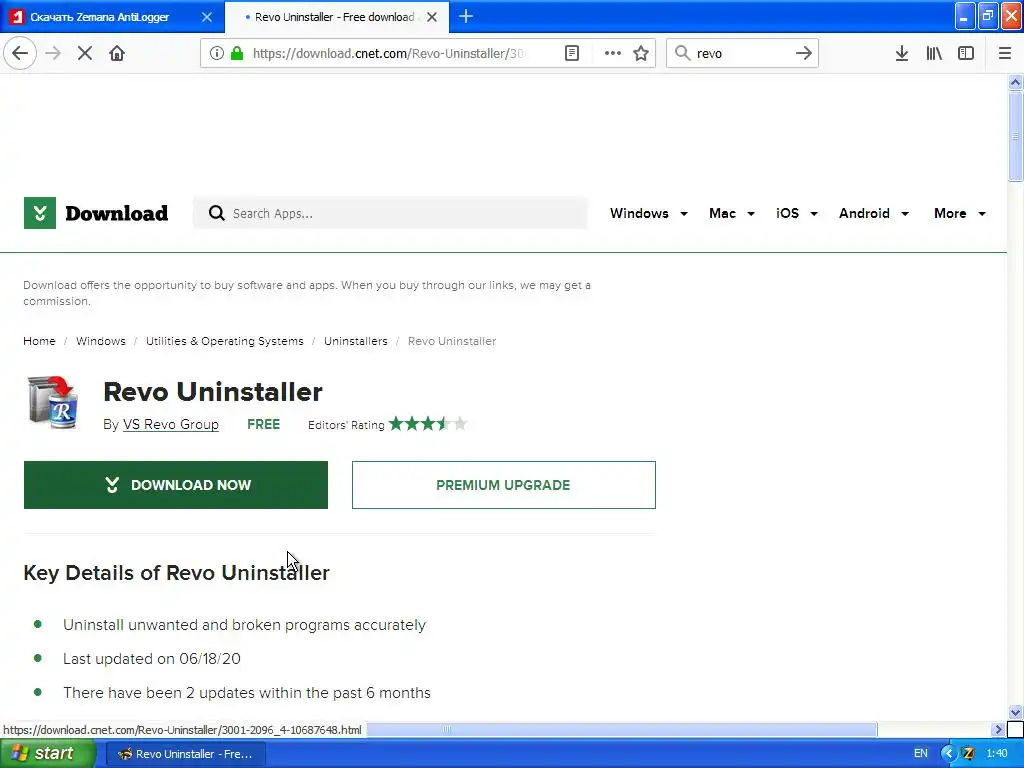This screenshot has height=768, width=1024.
Task: Close the Zemana AntiLogger tab
Action: 207,17
